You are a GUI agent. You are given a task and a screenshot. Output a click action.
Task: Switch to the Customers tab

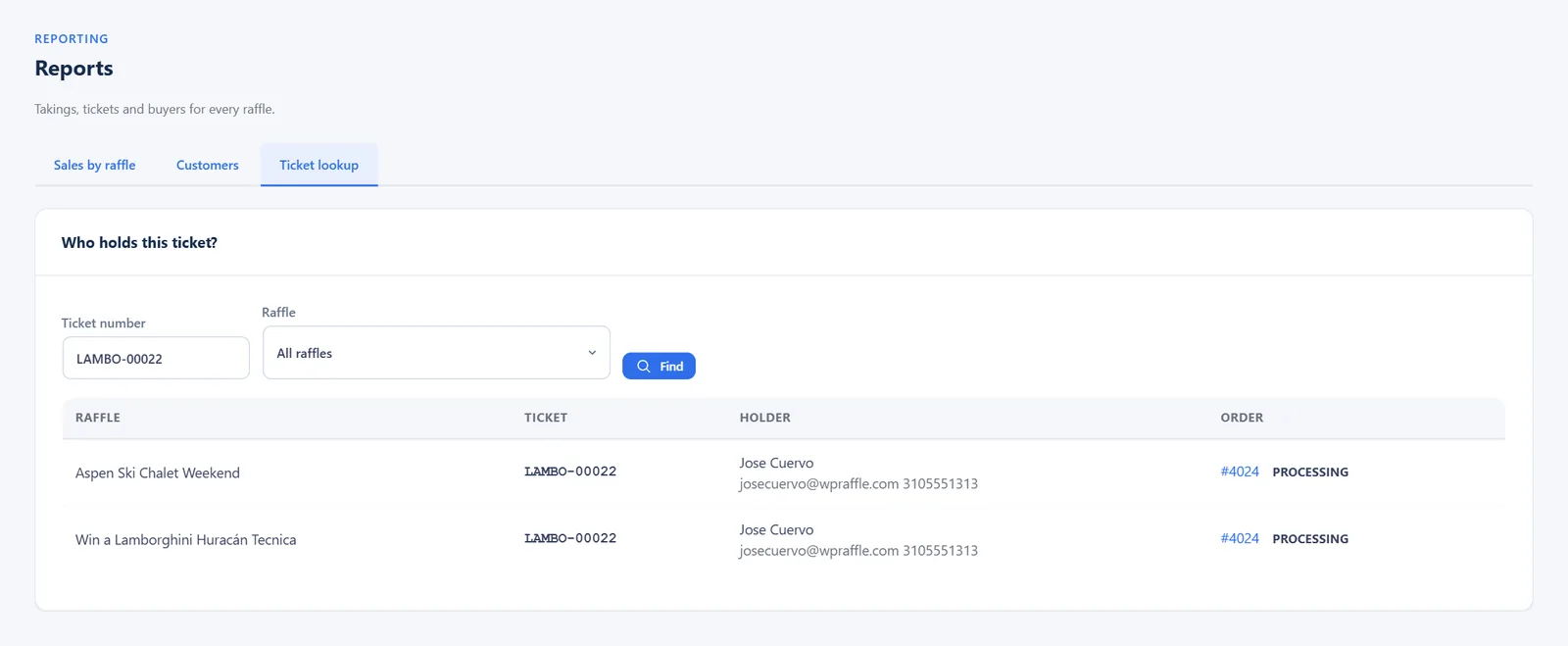click(208, 165)
